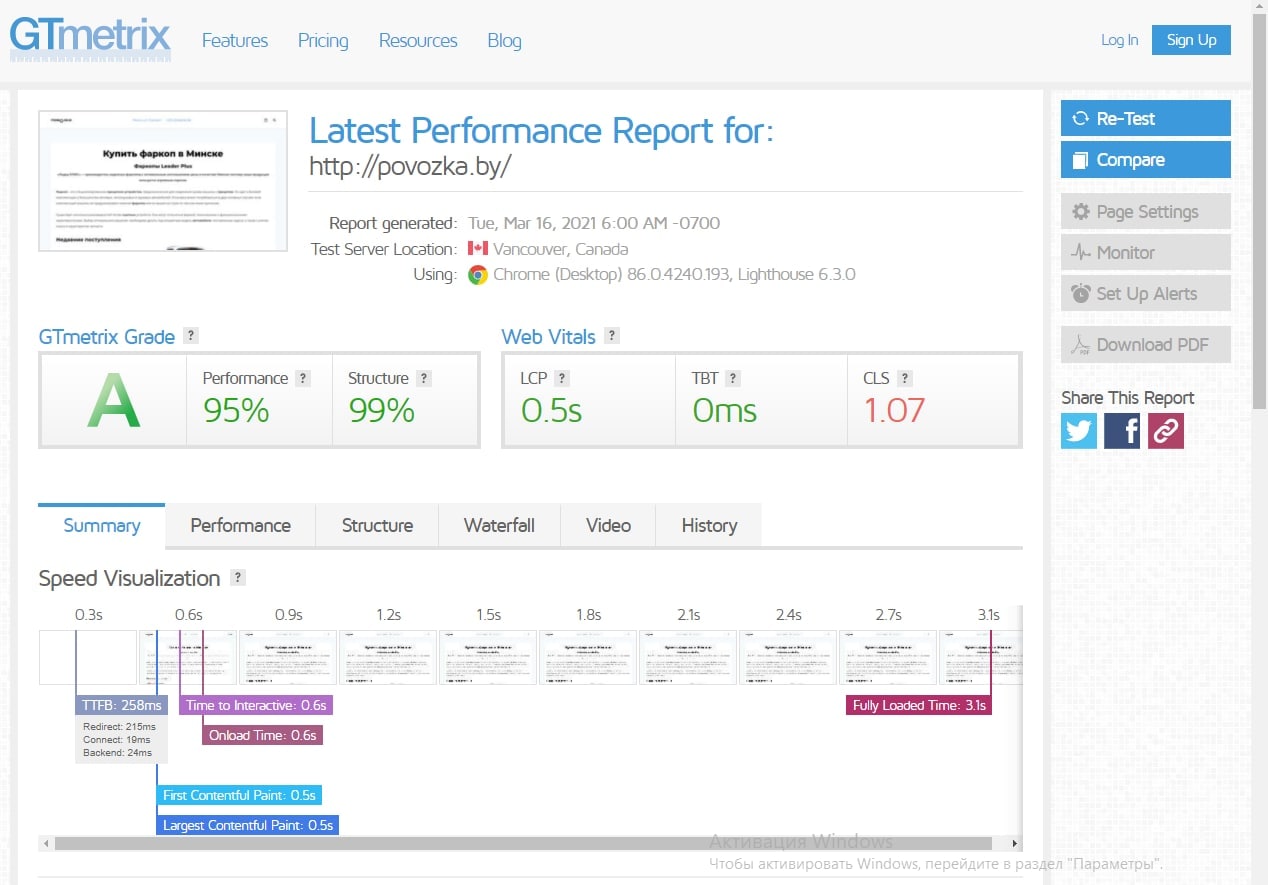Click the 1.07 CLS value

click(x=894, y=410)
